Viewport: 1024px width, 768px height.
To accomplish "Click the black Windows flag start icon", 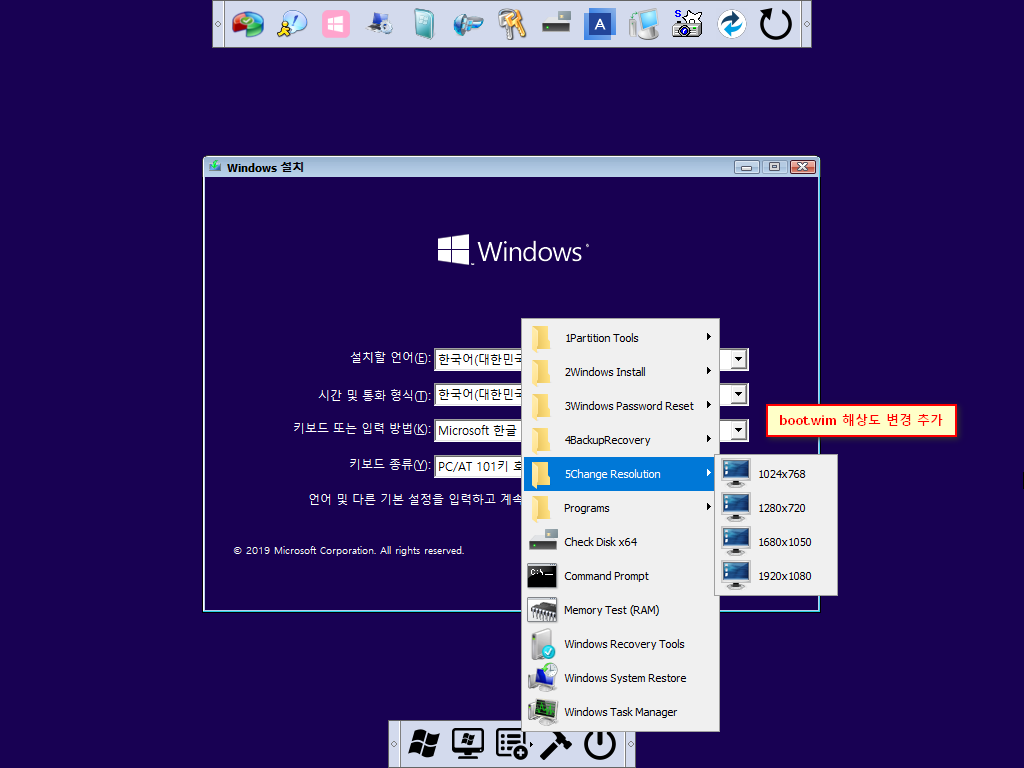I will 424,744.
